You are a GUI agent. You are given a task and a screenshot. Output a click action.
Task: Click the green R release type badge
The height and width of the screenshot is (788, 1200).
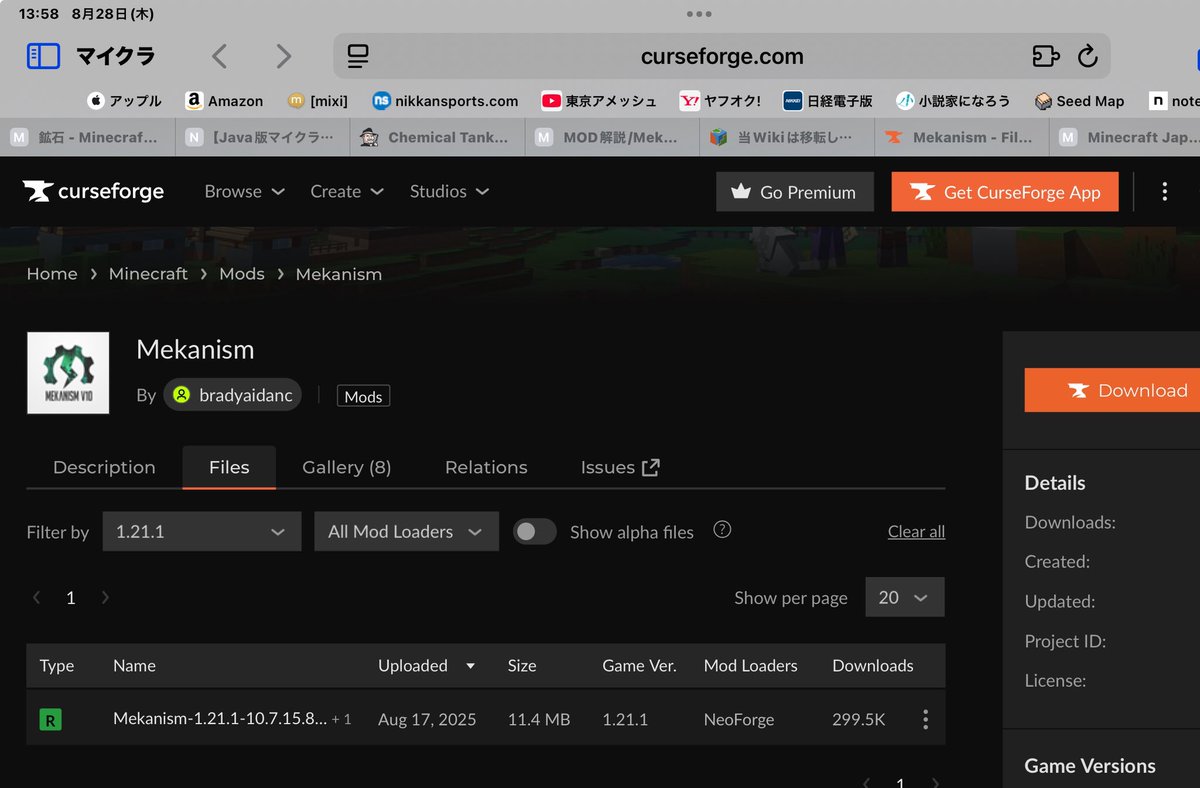click(50, 719)
